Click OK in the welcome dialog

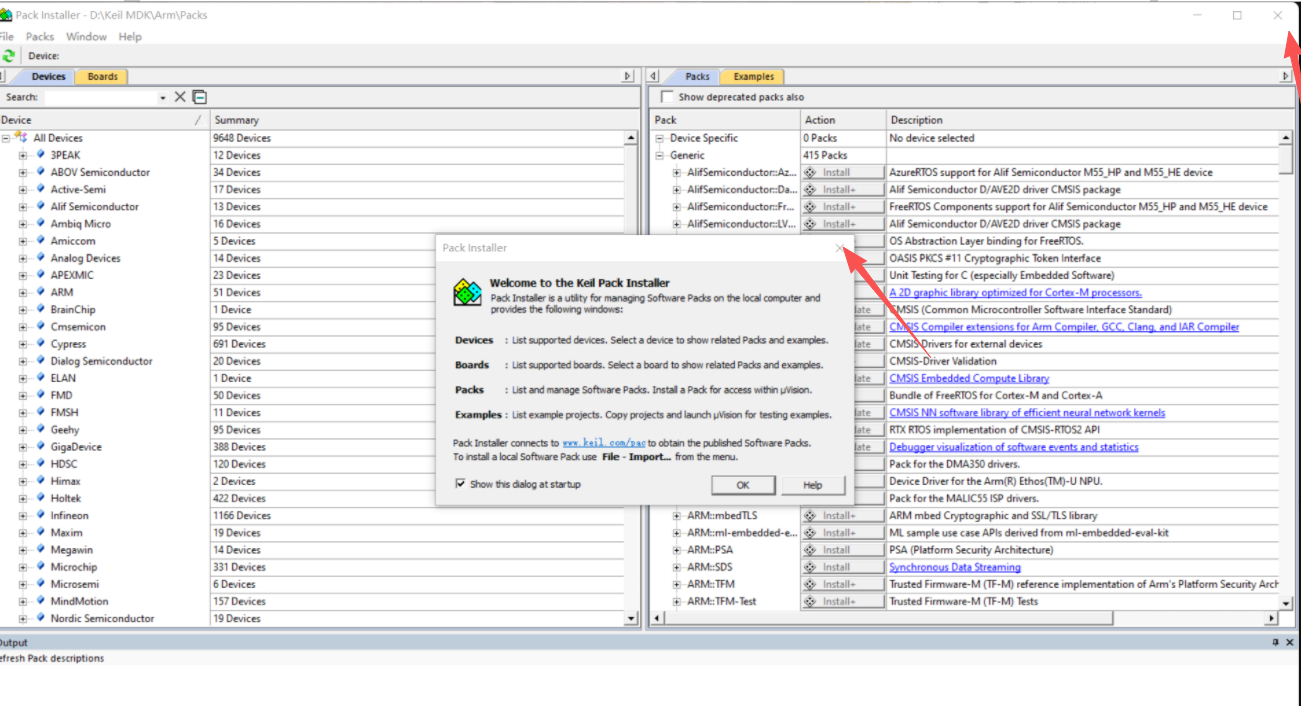pos(743,485)
